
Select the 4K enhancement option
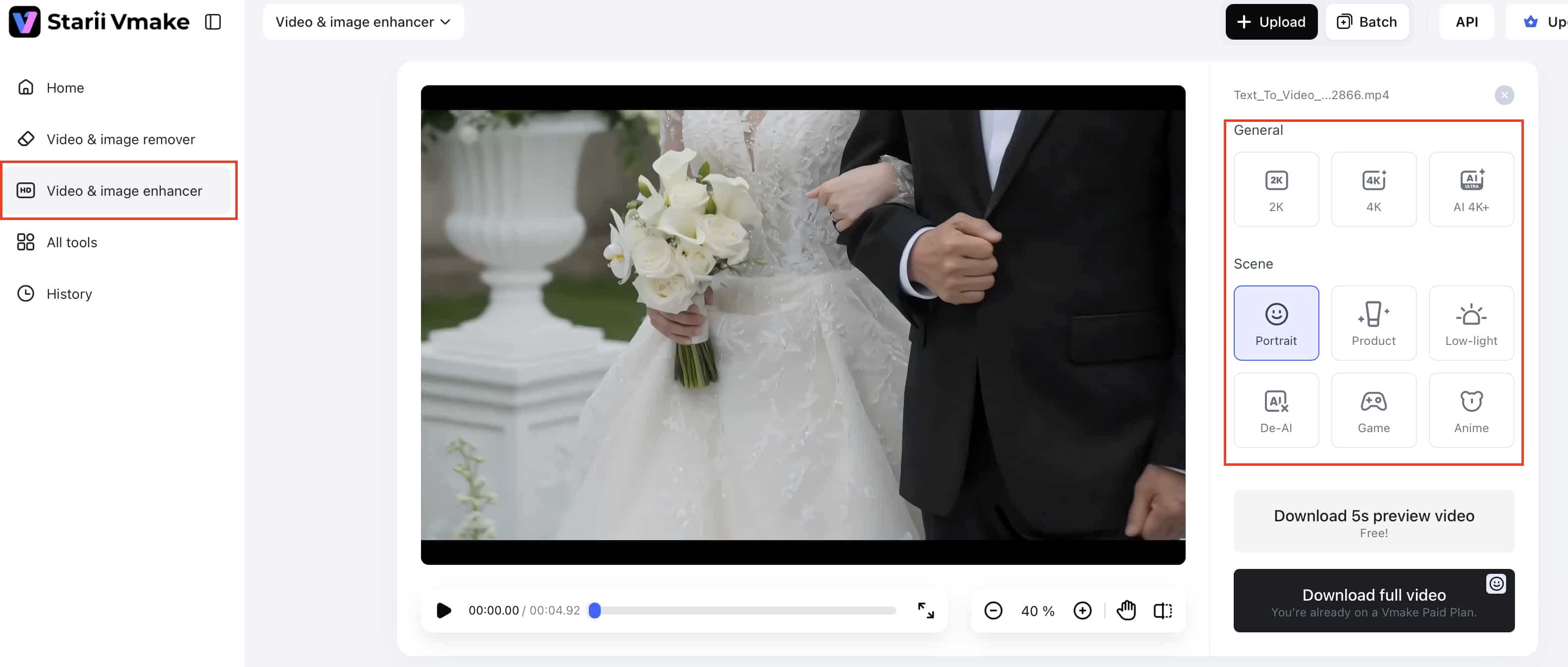pyautogui.click(x=1374, y=189)
